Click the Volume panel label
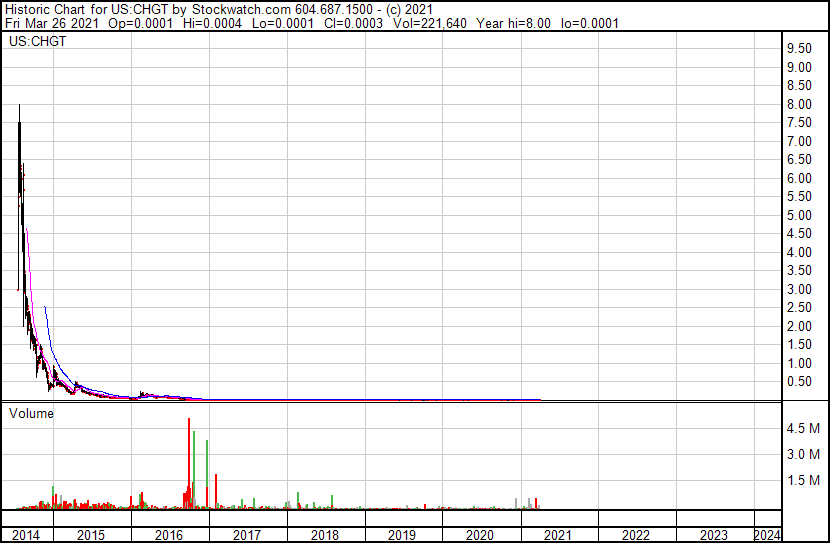Viewport: 830px width, 543px height. pyautogui.click(x=31, y=413)
